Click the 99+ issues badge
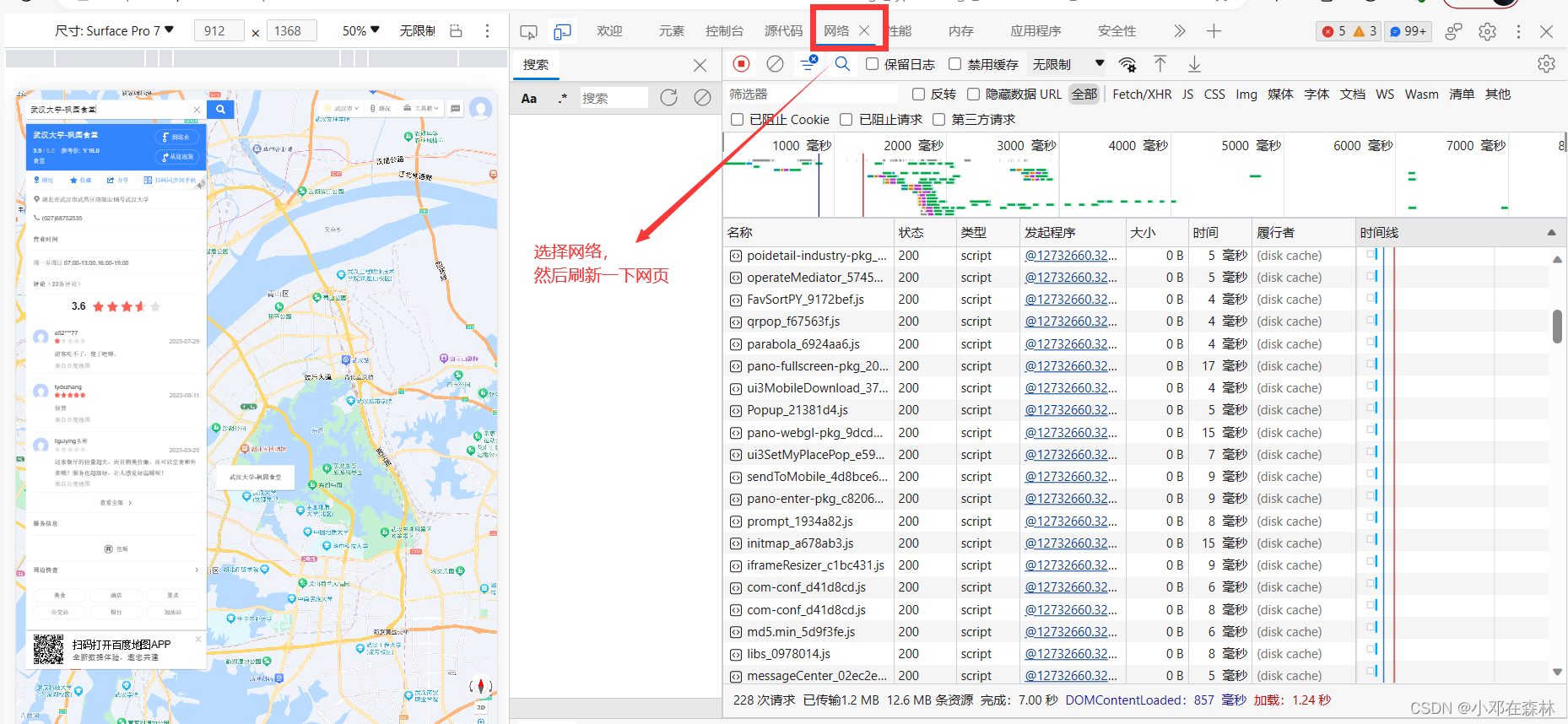This screenshot has height=724, width=1568. pos(1408,31)
